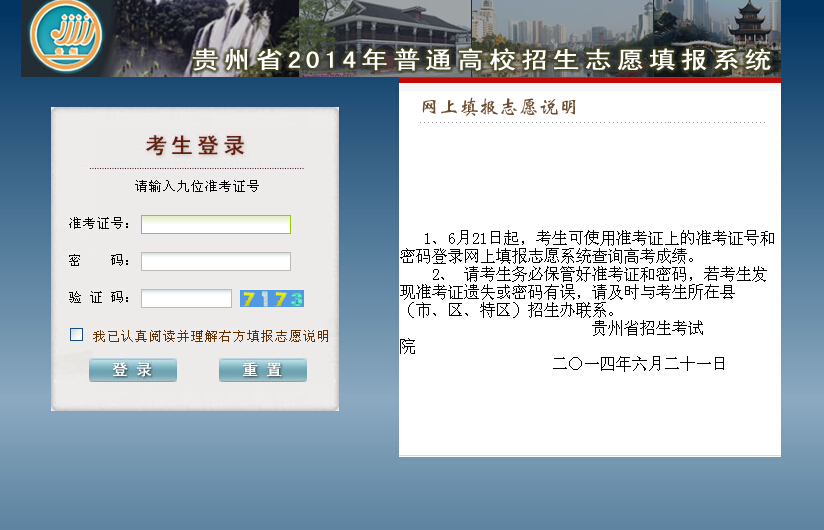Click the 准考证号 input field
The height and width of the screenshot is (530, 824).
coord(216,224)
